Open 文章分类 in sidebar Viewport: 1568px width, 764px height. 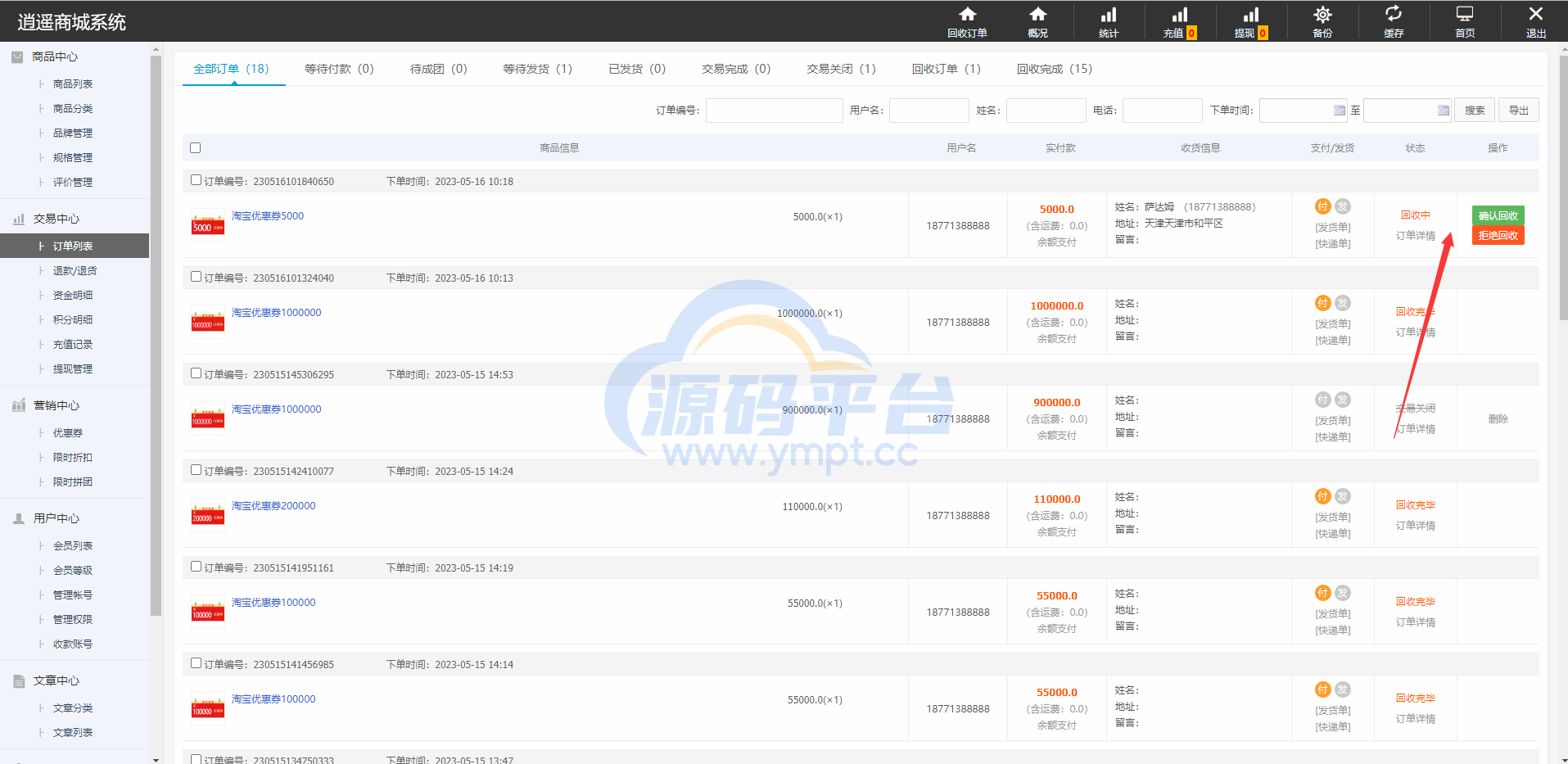click(x=73, y=708)
